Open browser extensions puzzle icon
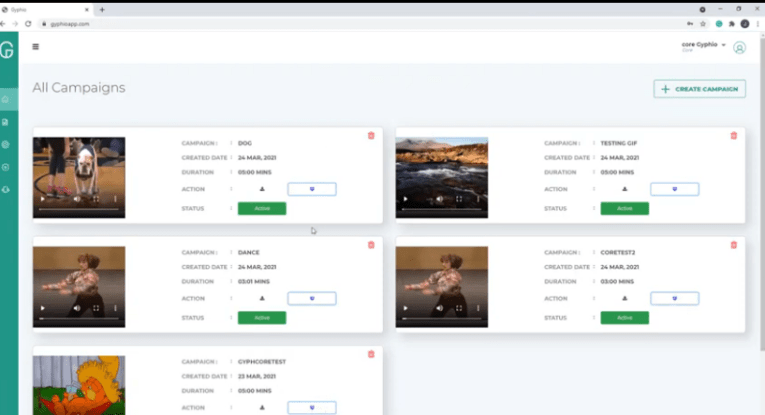 click(x=732, y=24)
